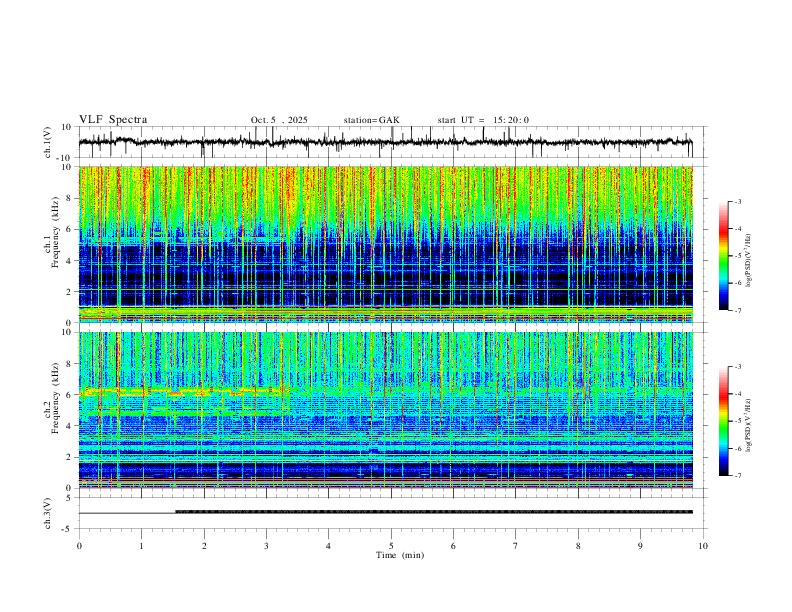792x612 pixels.
Task: Click the "-3" tick on ch.1 colorbar
Action: (738, 201)
